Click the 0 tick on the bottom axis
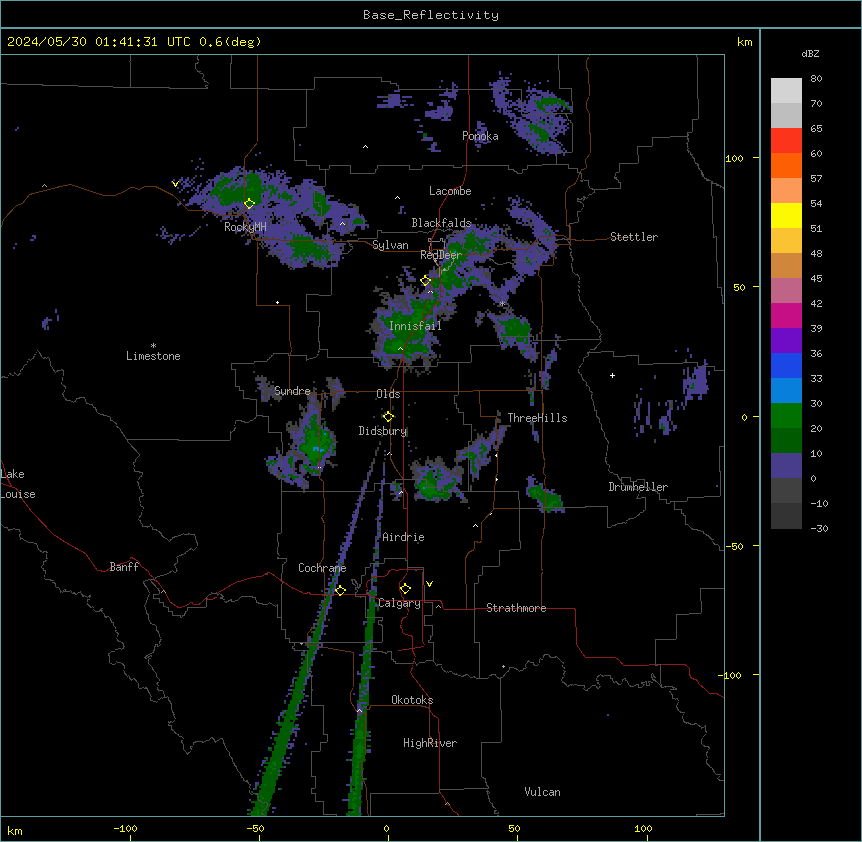 (x=386, y=829)
